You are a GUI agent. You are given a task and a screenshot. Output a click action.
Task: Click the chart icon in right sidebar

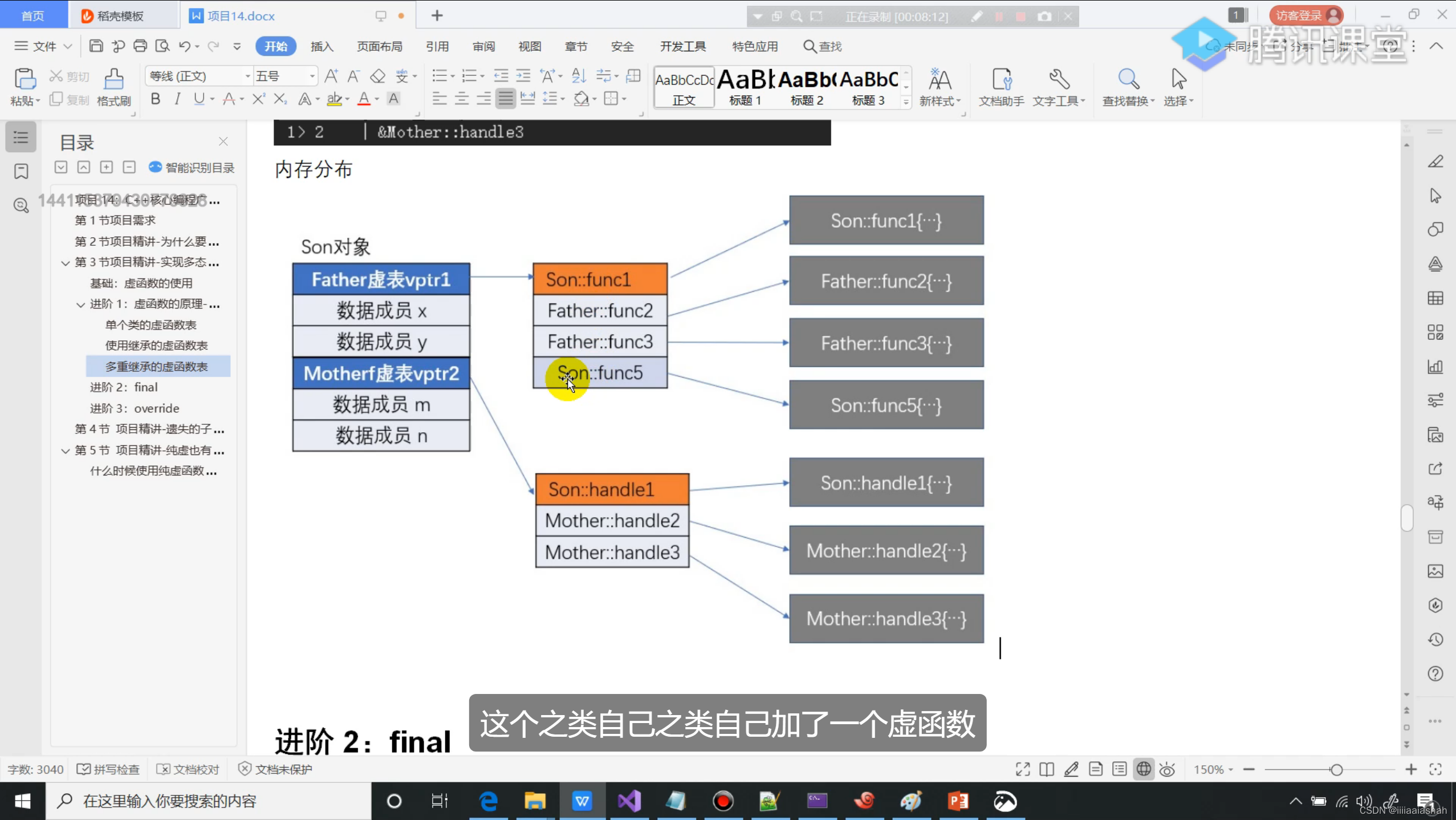[1435, 367]
